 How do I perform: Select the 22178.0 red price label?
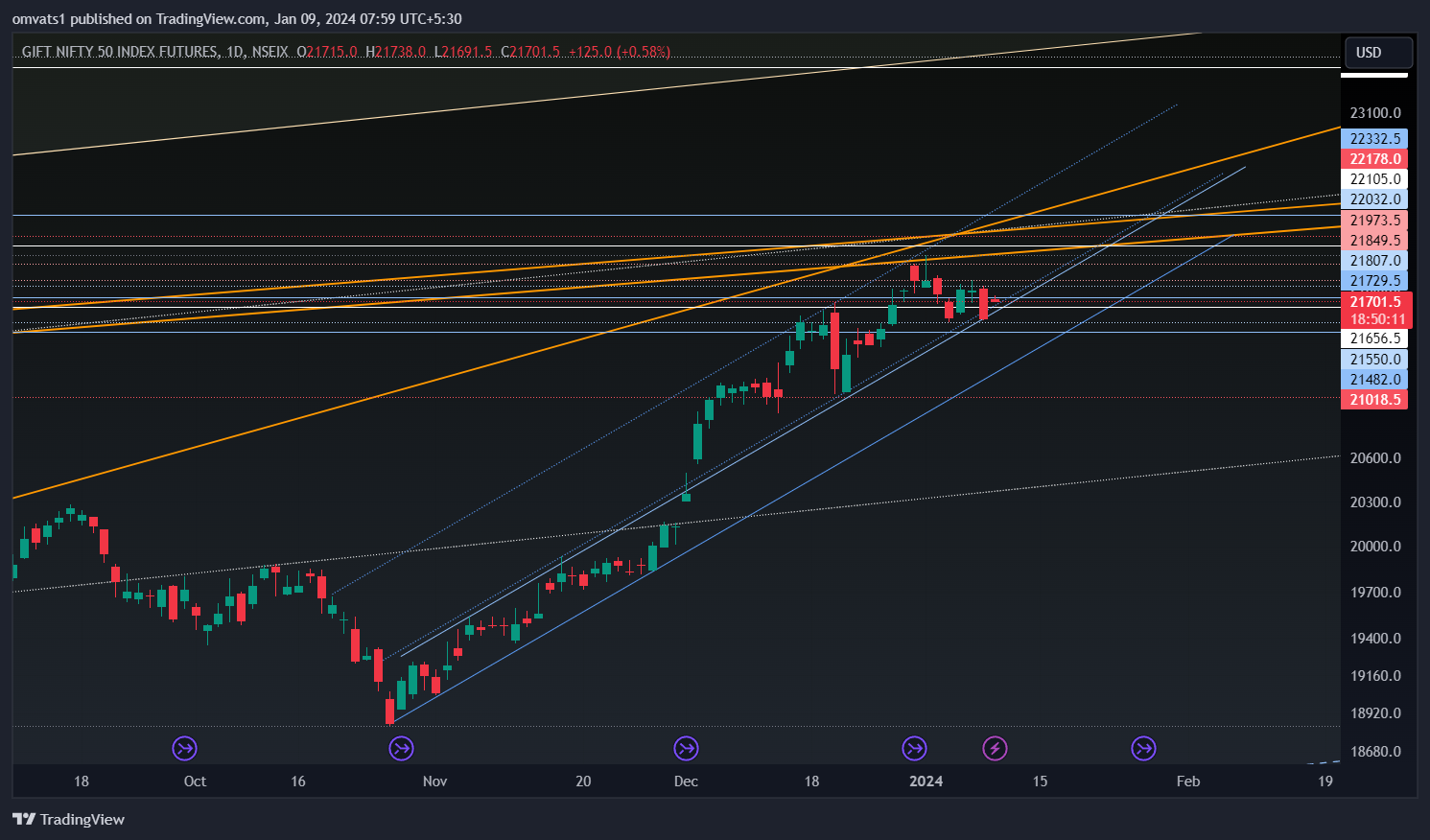(1374, 159)
